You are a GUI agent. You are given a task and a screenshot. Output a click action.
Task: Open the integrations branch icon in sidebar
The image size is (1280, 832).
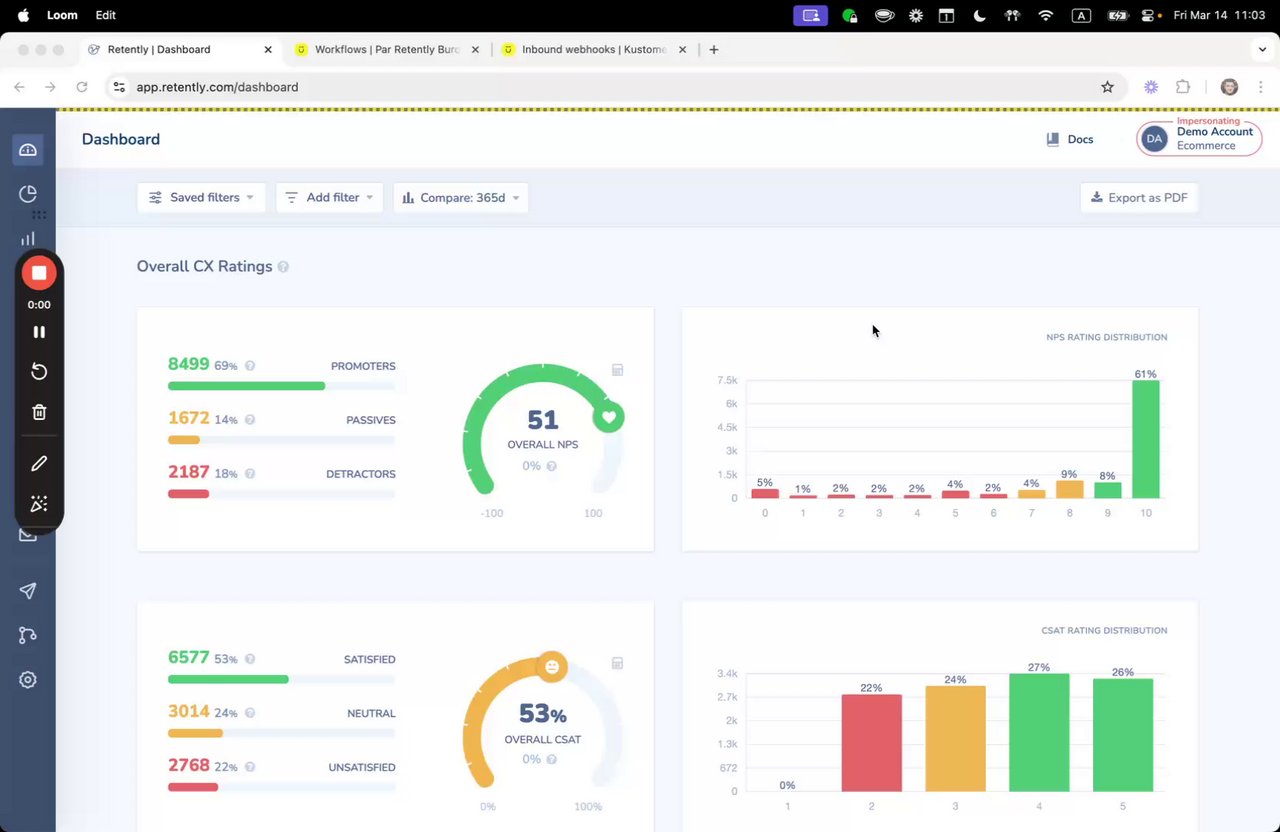28,635
